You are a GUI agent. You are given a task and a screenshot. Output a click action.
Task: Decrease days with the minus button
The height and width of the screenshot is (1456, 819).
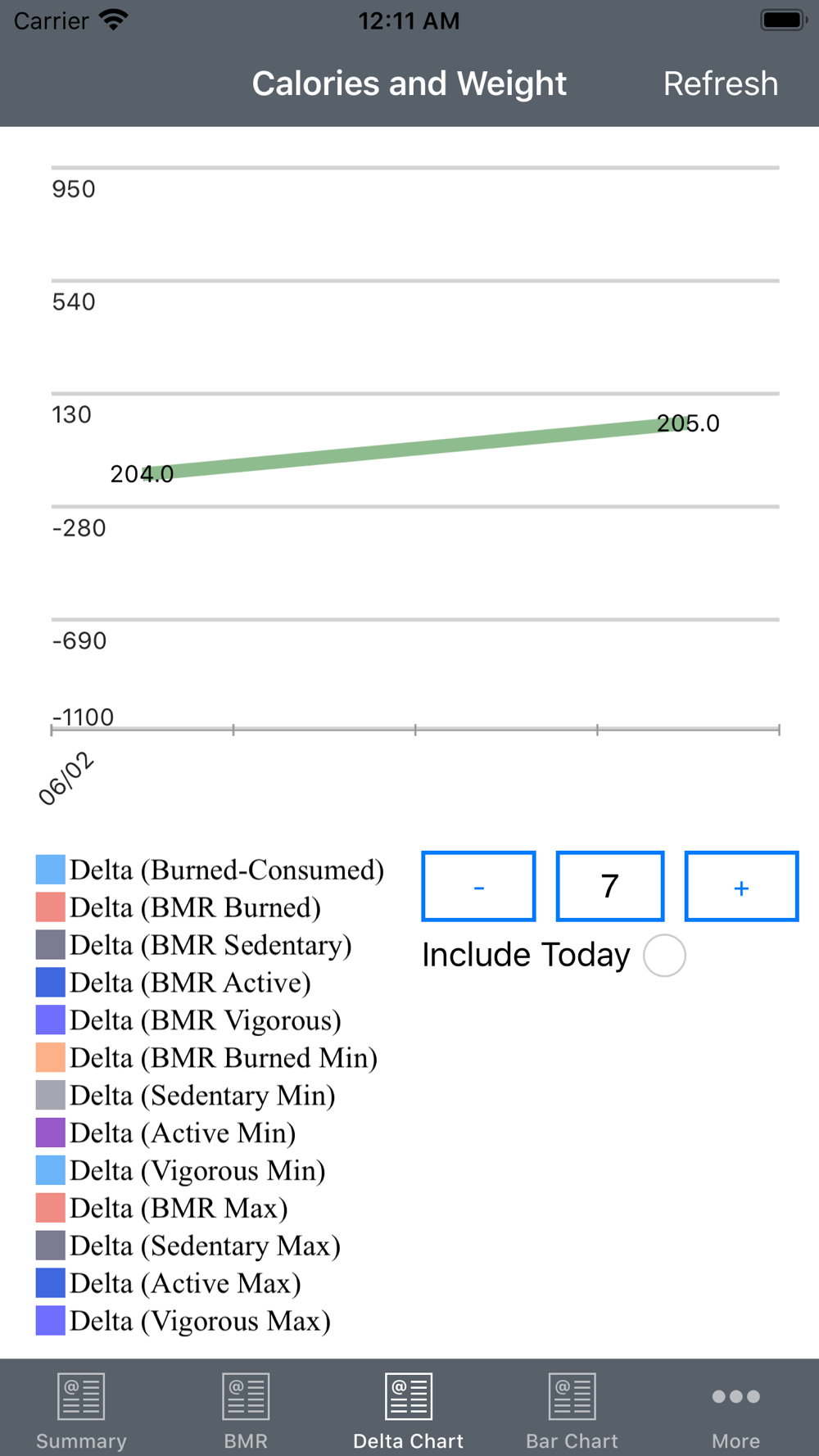[478, 886]
